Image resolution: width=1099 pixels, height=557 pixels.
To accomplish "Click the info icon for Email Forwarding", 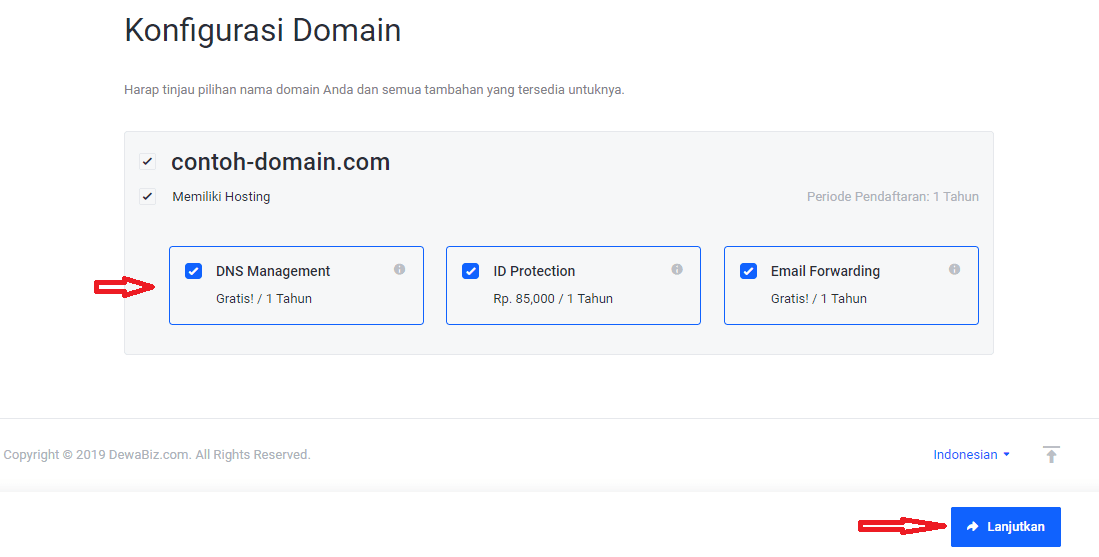I will (x=954, y=269).
